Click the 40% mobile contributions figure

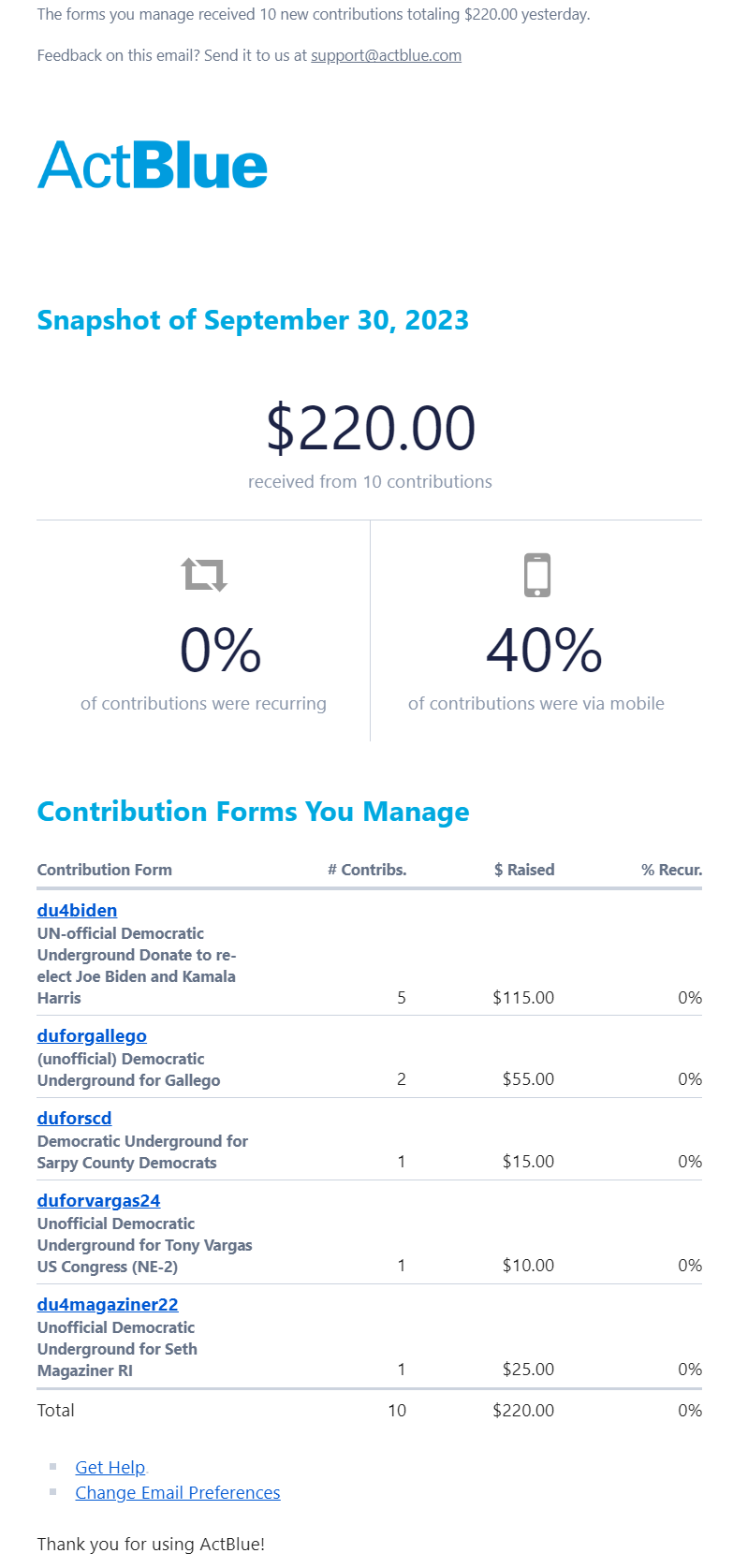[544, 650]
